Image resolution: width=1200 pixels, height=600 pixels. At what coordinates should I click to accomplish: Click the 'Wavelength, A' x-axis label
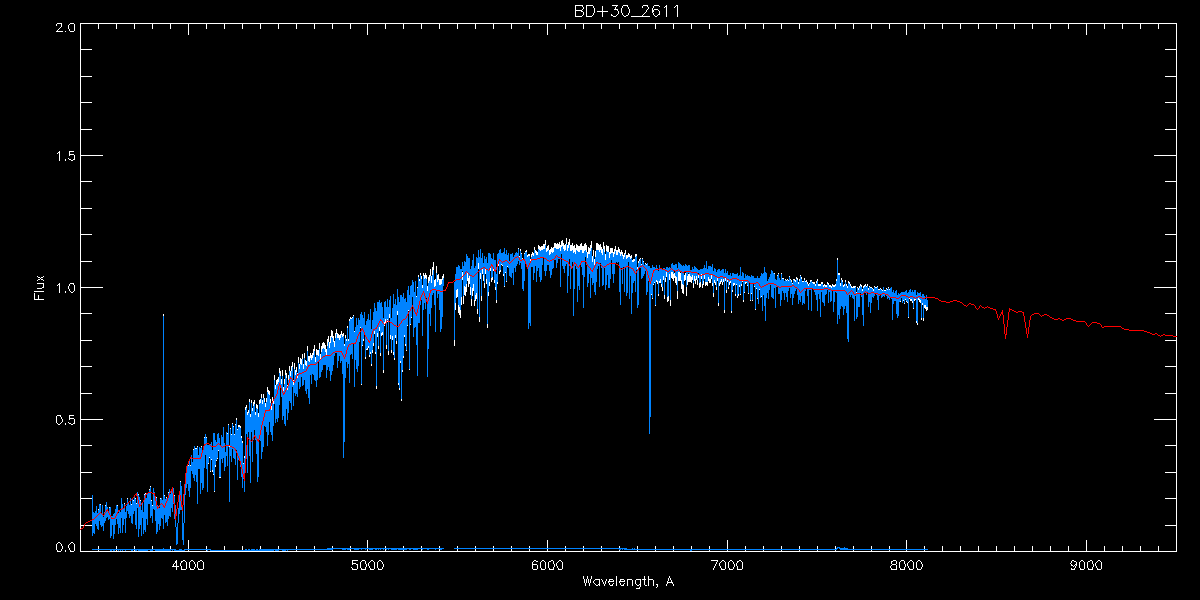tap(627, 581)
